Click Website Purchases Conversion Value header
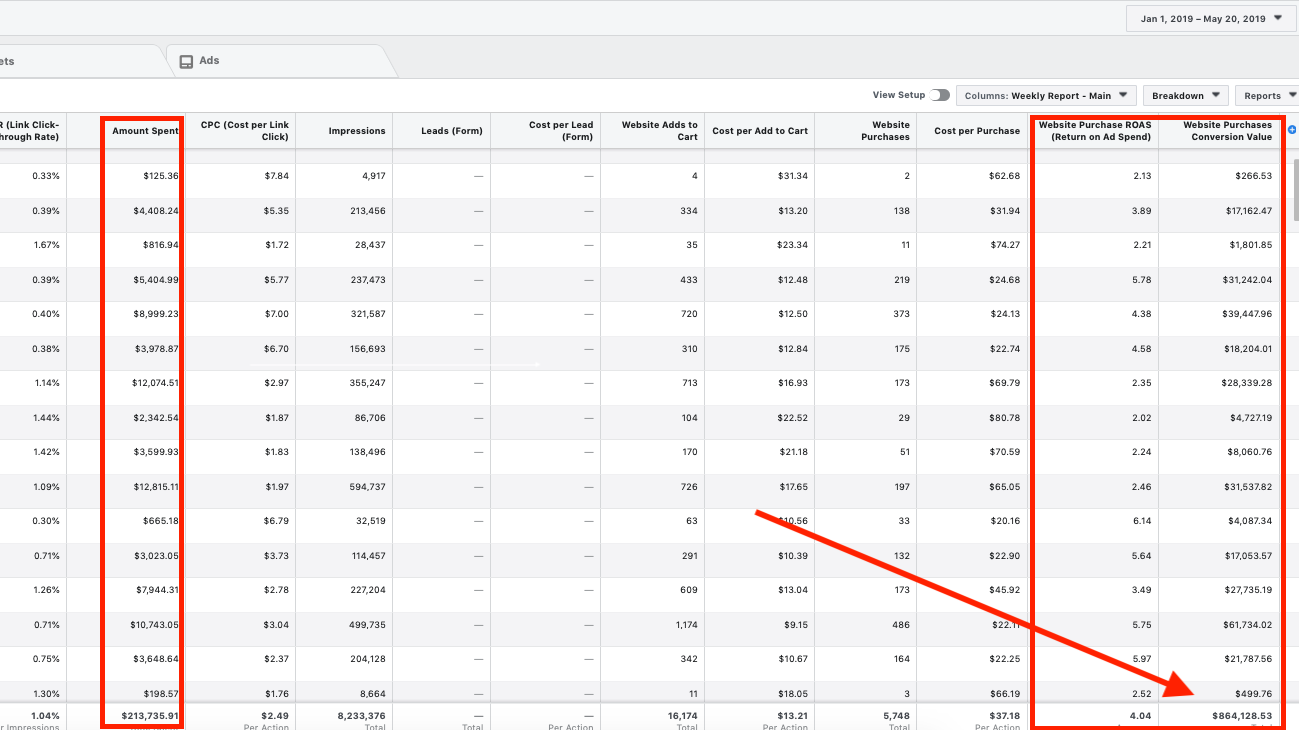Image resolution: width=1299 pixels, height=730 pixels. [x=1226, y=131]
